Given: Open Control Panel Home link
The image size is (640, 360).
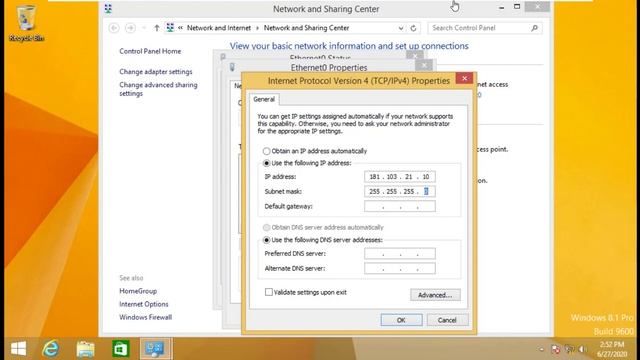Looking at the screenshot, I should click(x=150, y=51).
